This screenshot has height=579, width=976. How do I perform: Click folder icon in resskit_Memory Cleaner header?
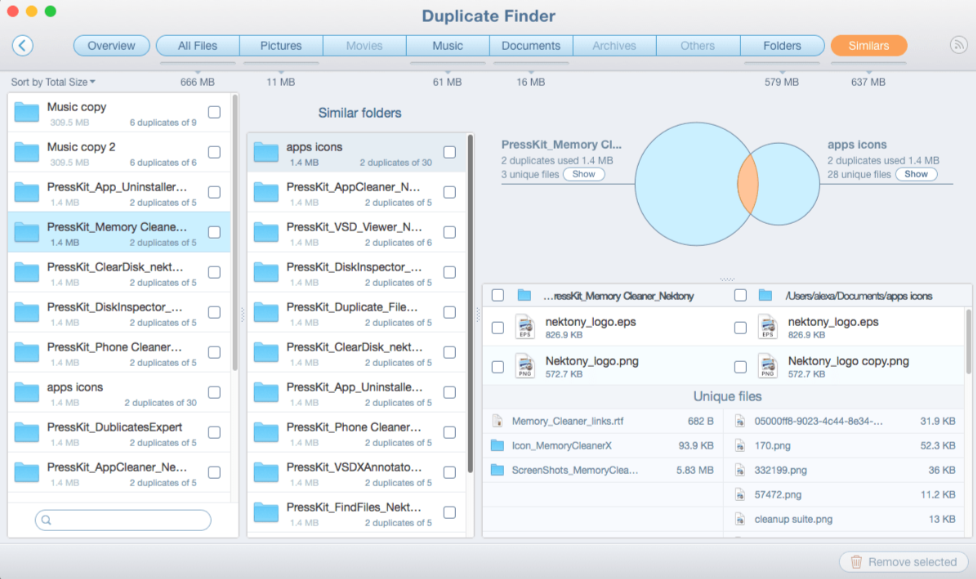(x=524, y=295)
